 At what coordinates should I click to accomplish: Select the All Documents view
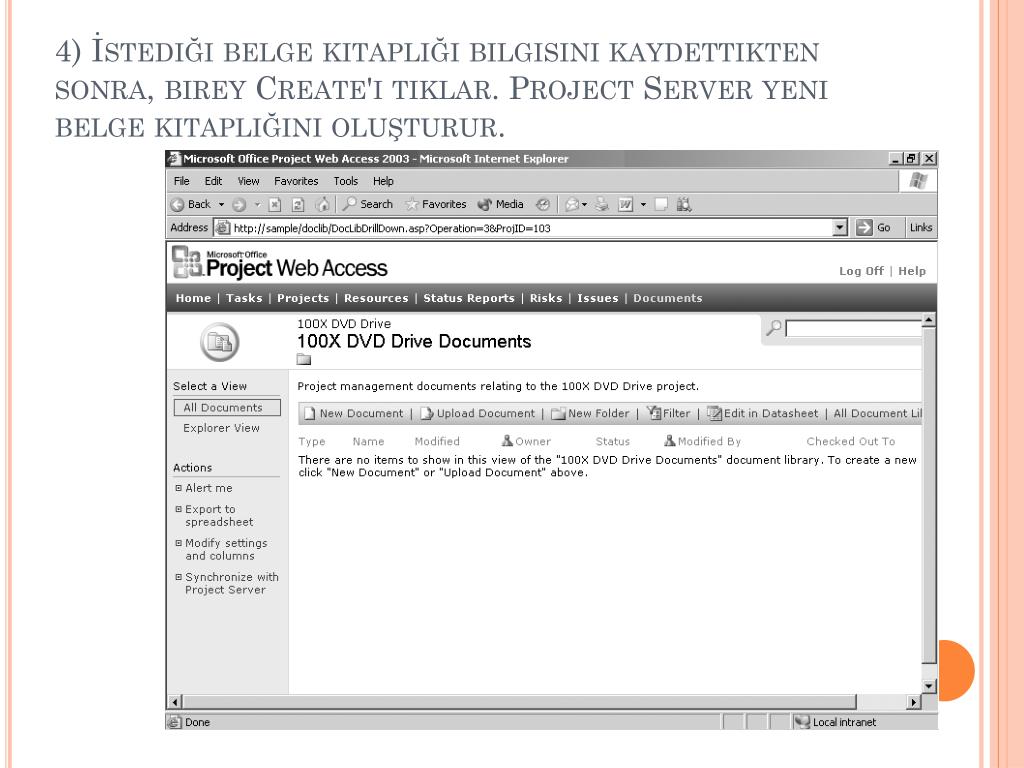(x=227, y=408)
